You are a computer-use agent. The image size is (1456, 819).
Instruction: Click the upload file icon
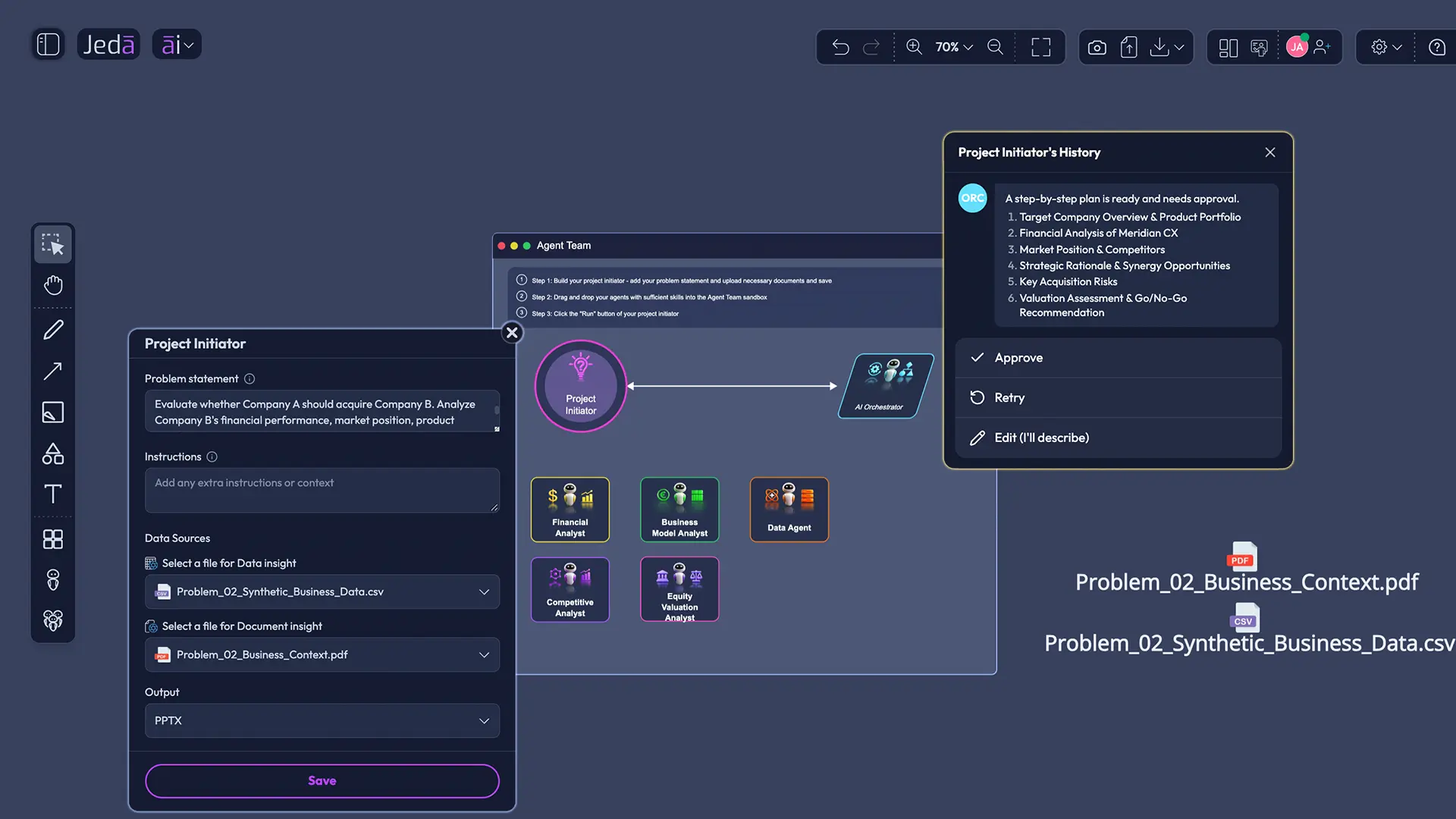point(1128,47)
